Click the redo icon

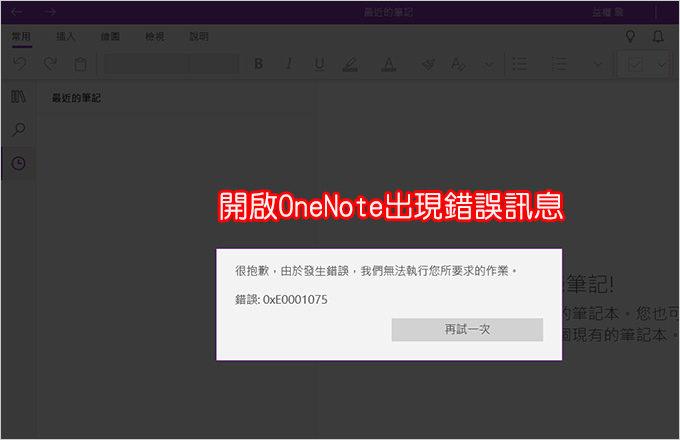coord(50,64)
